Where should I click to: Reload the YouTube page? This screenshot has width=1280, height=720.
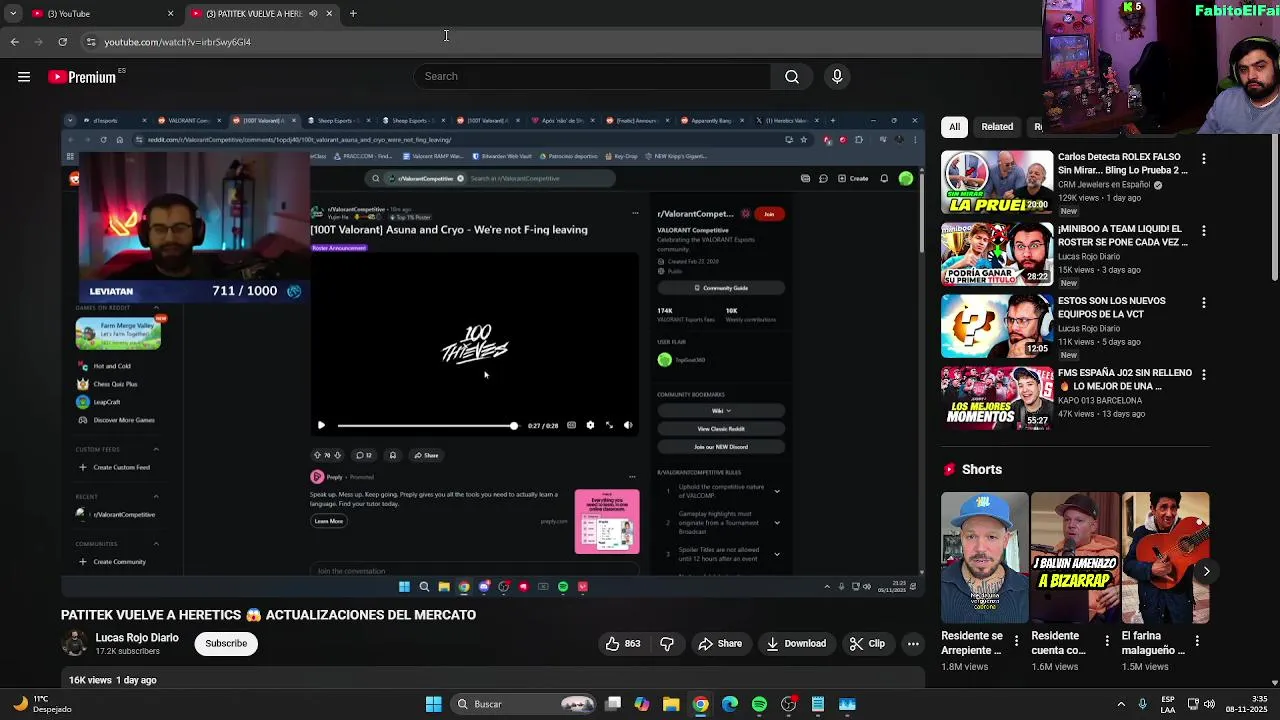point(62,42)
